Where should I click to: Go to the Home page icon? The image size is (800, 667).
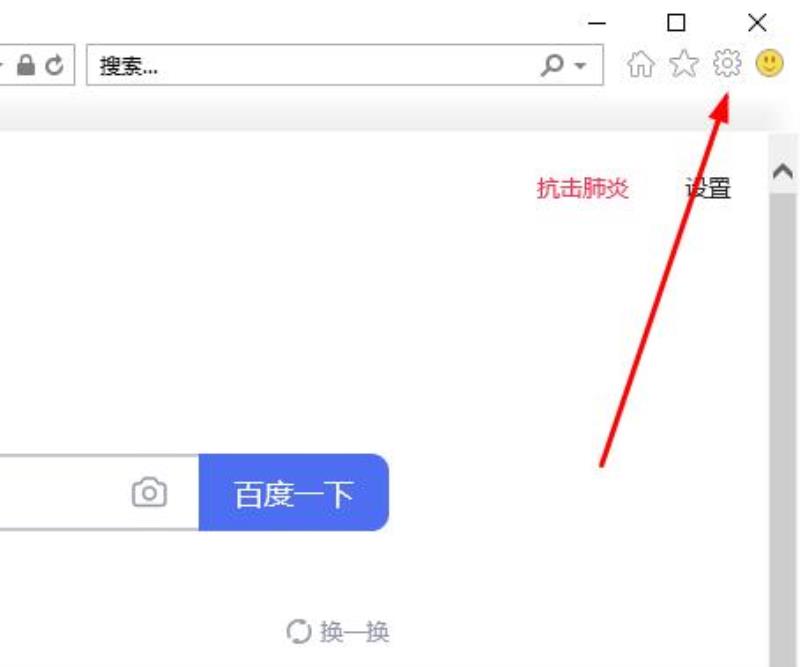(641, 64)
